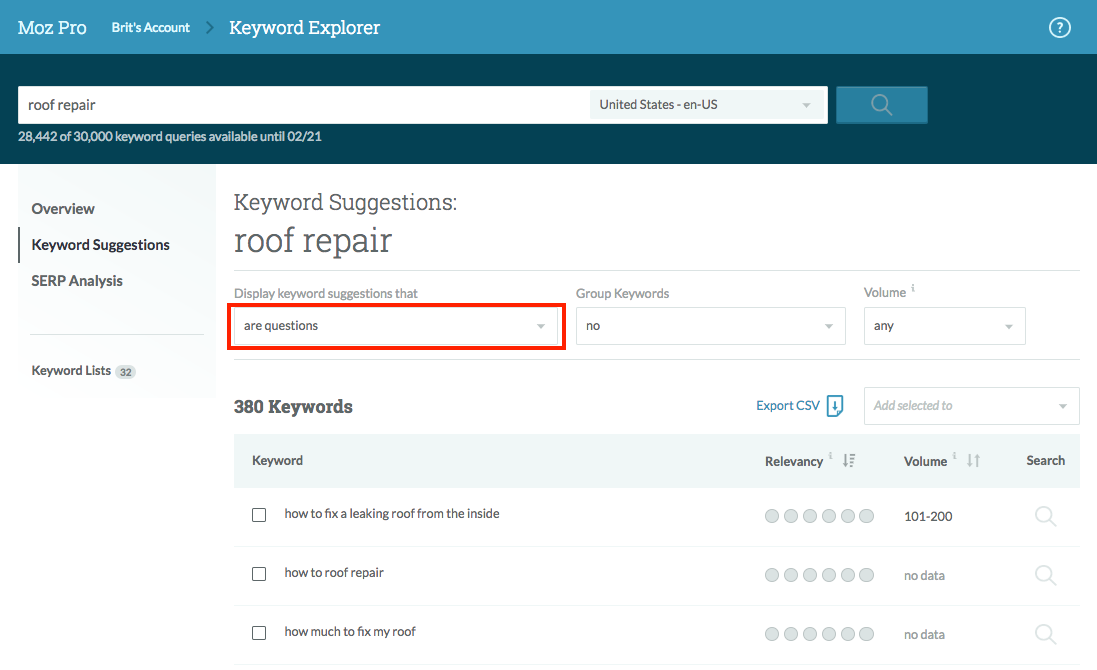
Task: Go to Overview in the sidebar
Action: point(63,209)
